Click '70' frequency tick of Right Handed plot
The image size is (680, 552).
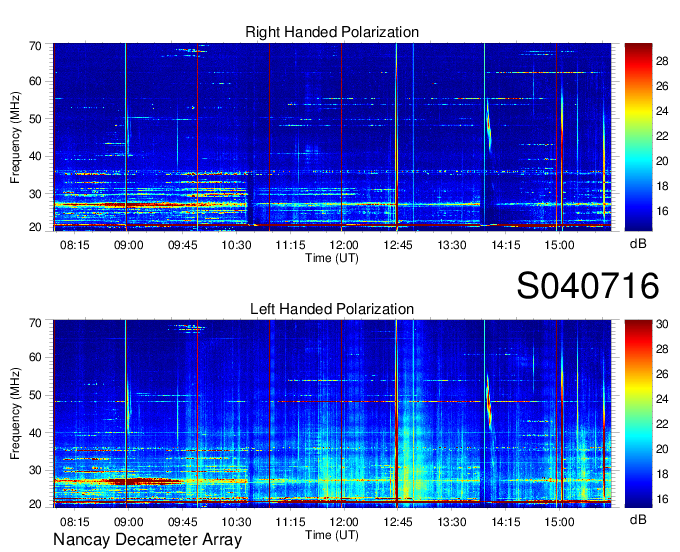(35, 46)
